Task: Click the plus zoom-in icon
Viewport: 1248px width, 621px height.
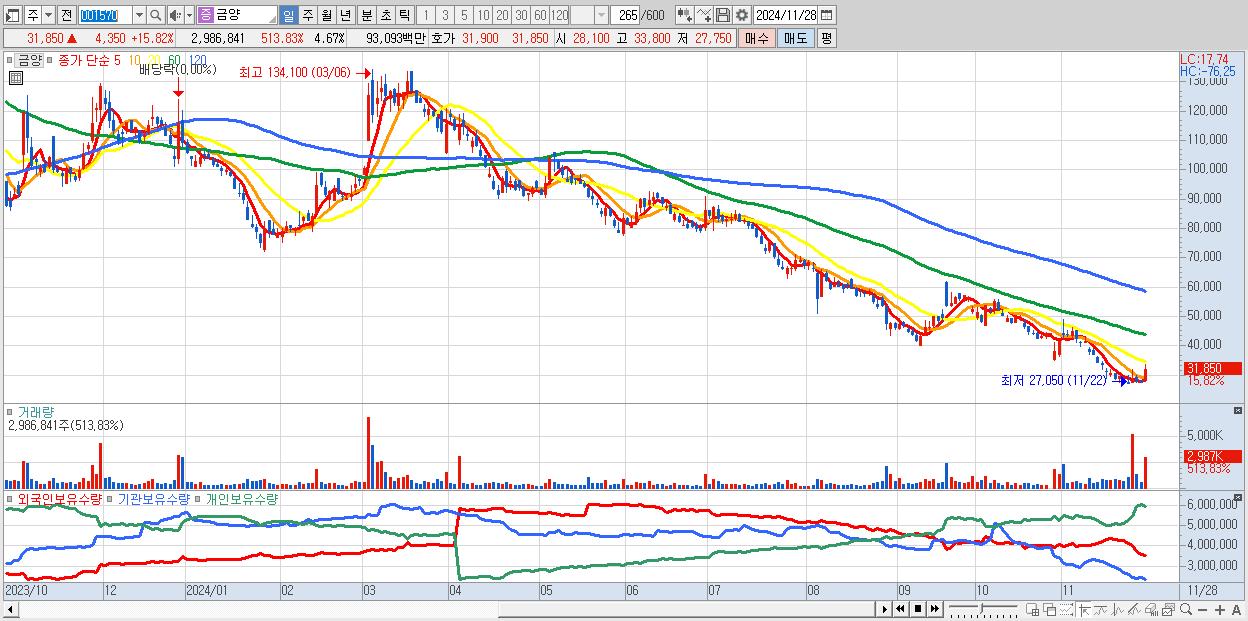Action: (1220, 609)
